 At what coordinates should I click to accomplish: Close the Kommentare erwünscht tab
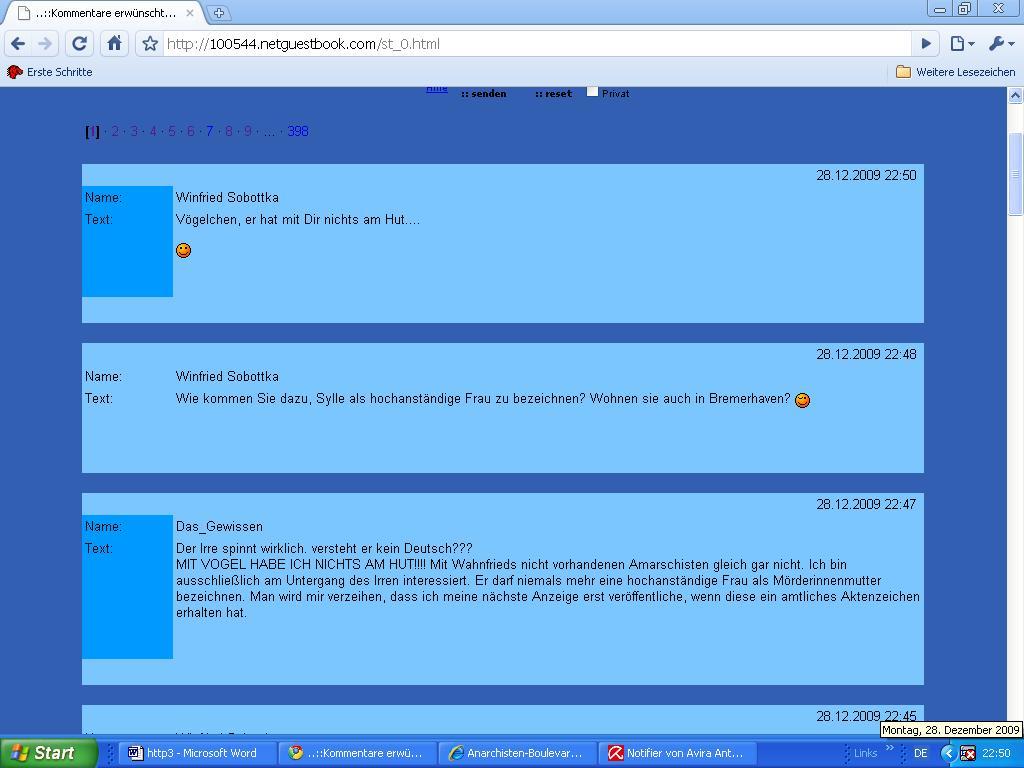click(x=189, y=12)
